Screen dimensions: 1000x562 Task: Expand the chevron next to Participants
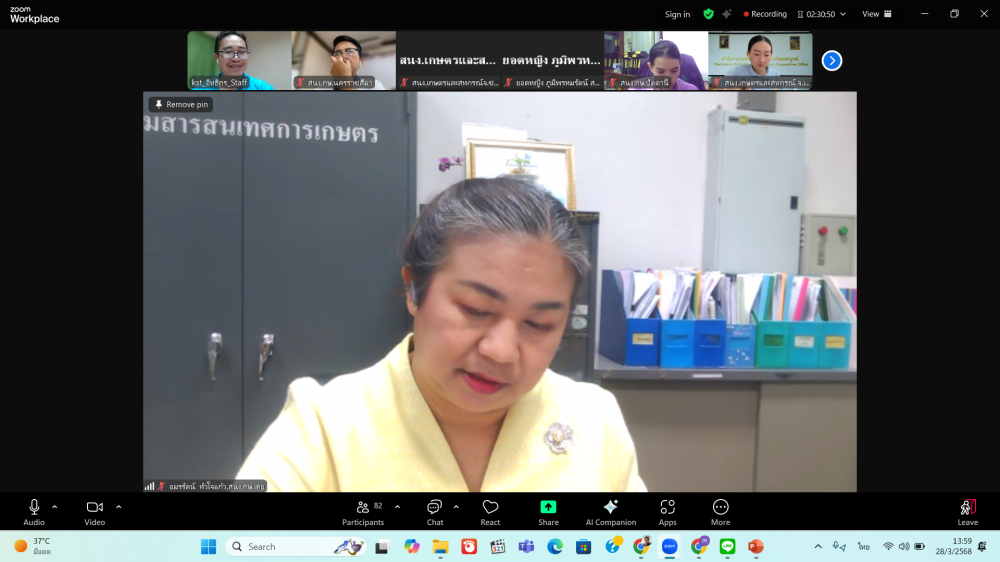[397, 507]
